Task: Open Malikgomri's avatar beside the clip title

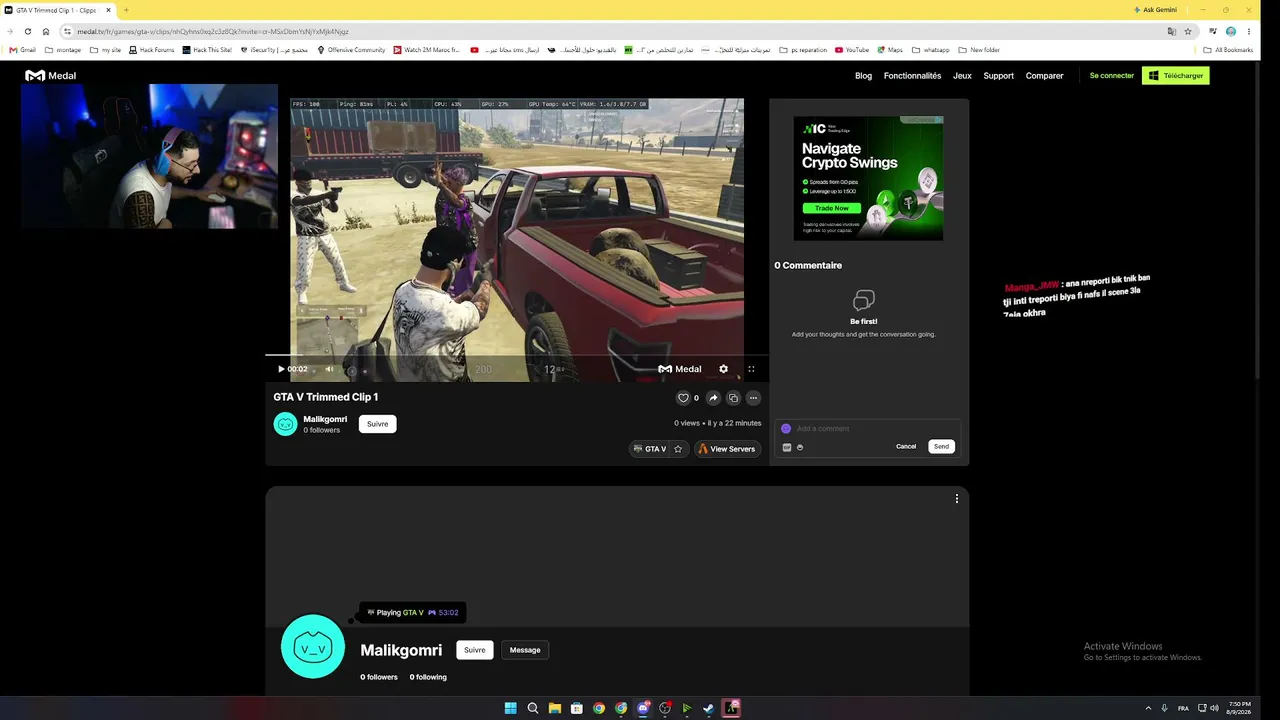Action: 286,424
